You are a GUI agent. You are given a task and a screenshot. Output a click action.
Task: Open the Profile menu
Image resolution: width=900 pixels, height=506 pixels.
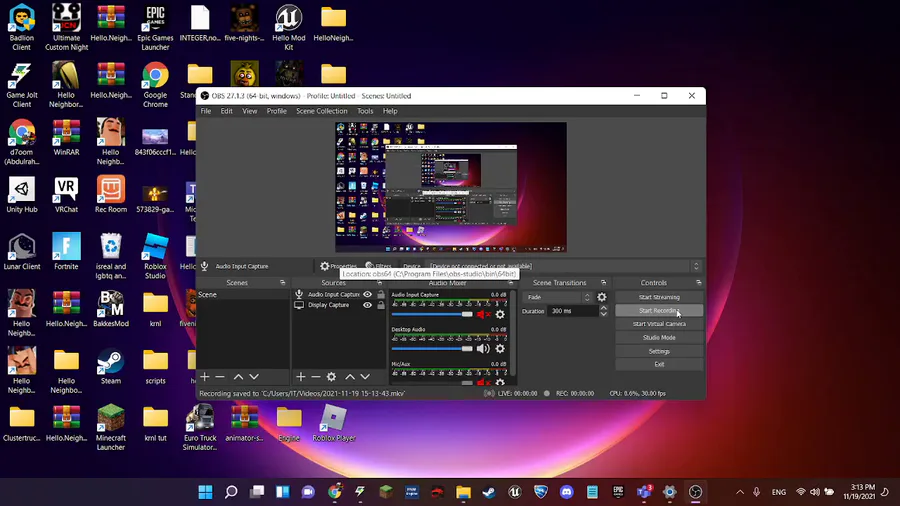click(x=277, y=111)
